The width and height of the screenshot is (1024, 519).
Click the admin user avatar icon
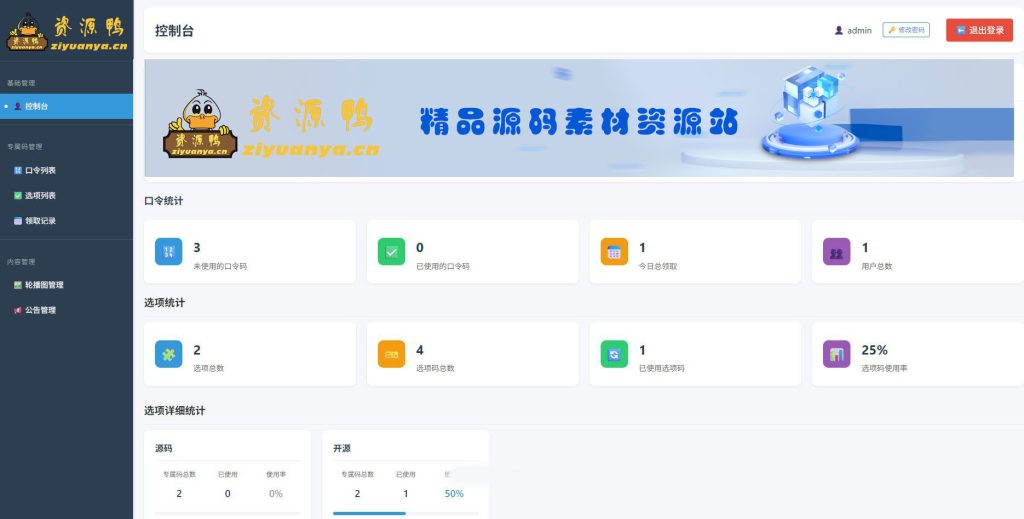(839, 30)
